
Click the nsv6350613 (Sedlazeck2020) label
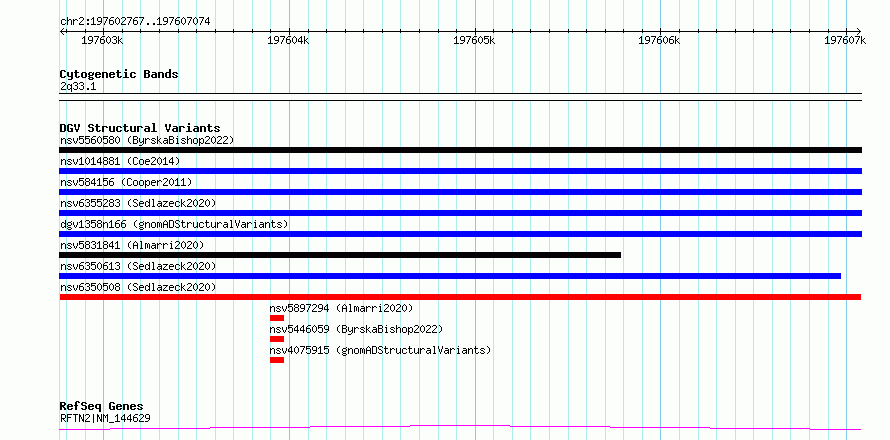coord(138,266)
